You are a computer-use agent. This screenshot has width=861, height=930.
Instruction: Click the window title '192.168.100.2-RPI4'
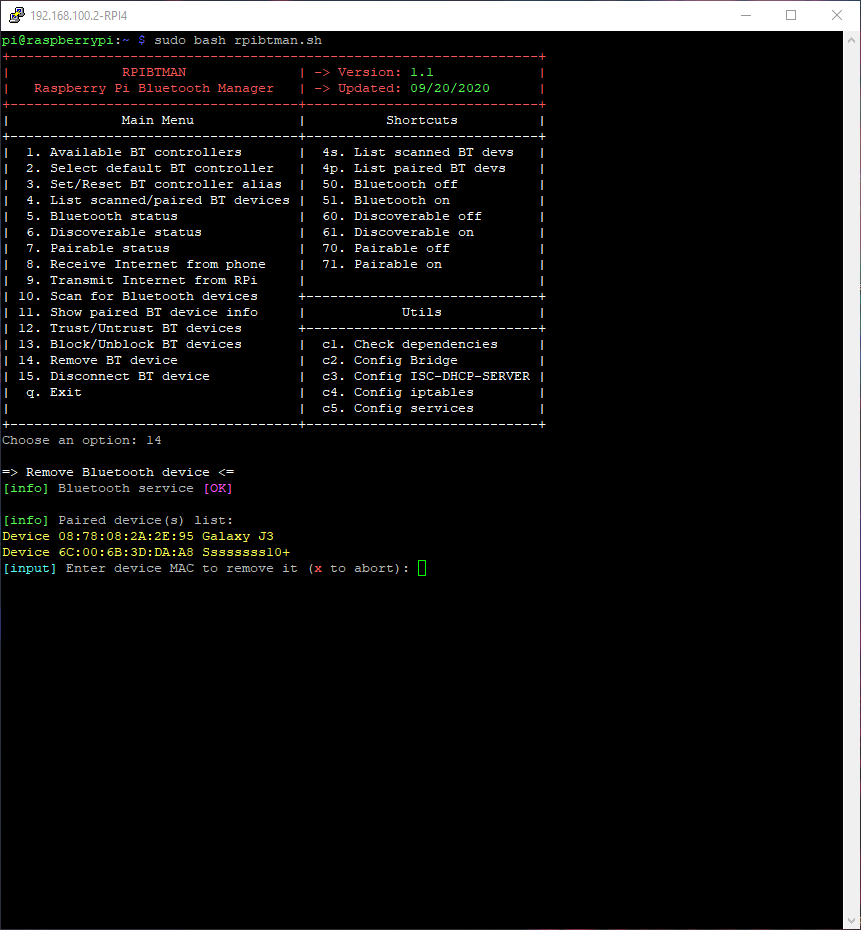coord(79,15)
